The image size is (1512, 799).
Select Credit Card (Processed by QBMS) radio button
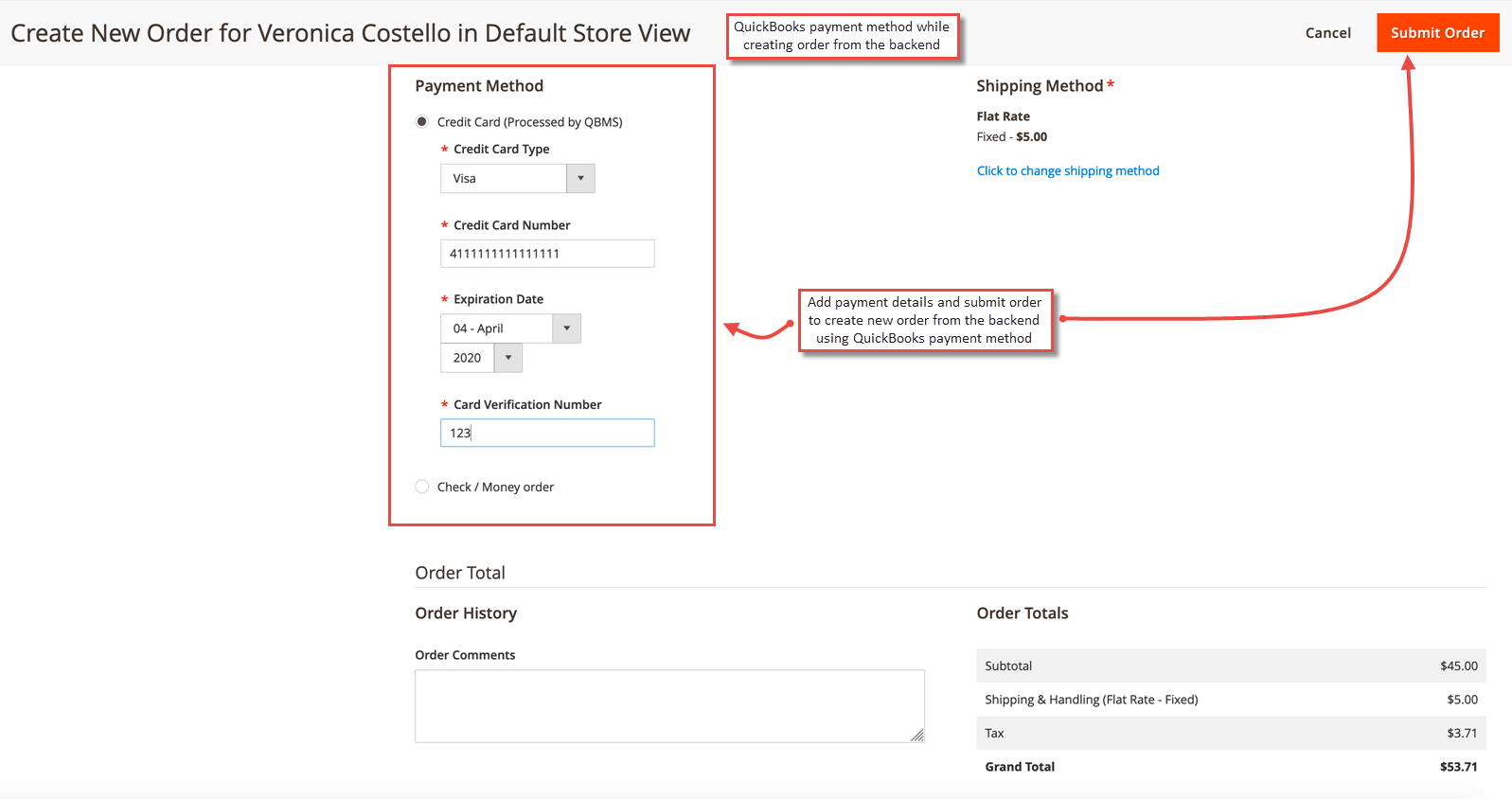pyautogui.click(x=422, y=122)
